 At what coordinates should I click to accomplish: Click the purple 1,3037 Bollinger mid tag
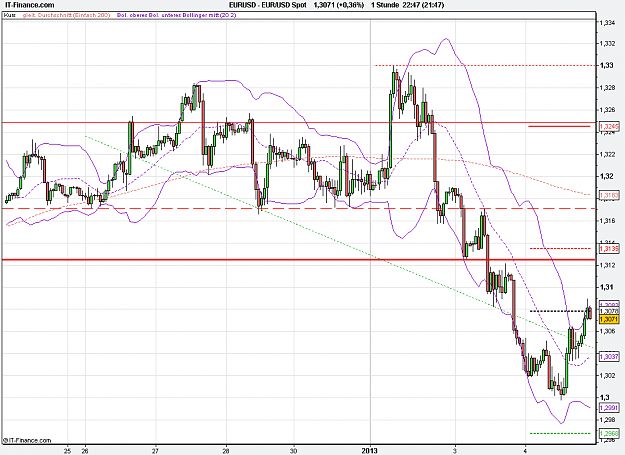pyautogui.click(x=609, y=356)
